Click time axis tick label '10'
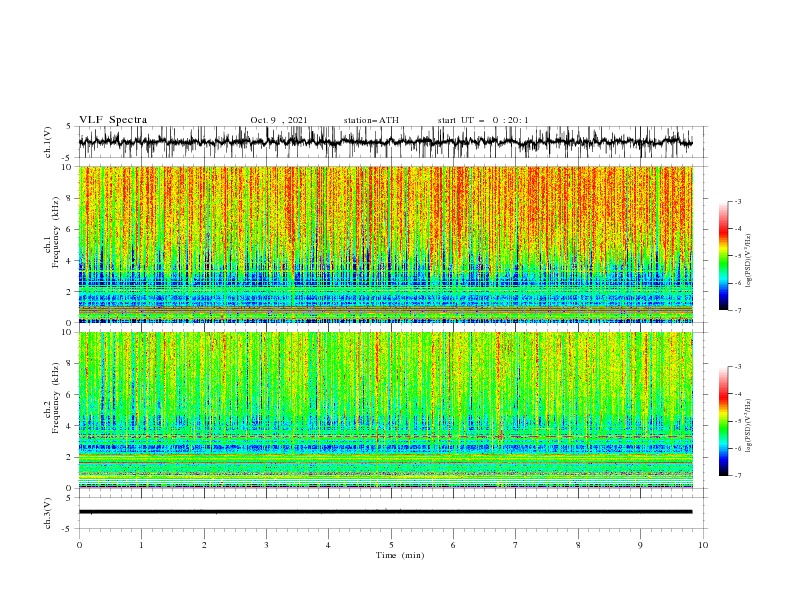Screen dimensions: 792x612 (703, 545)
